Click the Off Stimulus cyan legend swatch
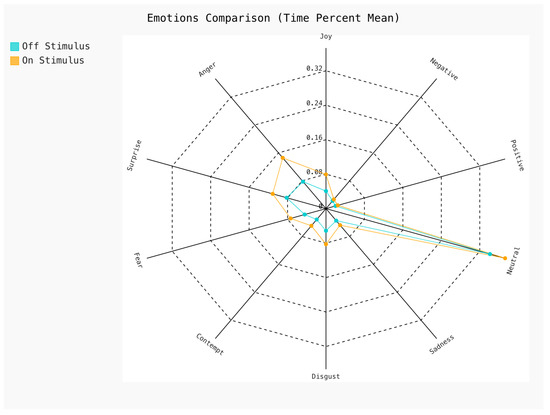This screenshot has width=550, height=415. (15, 46)
